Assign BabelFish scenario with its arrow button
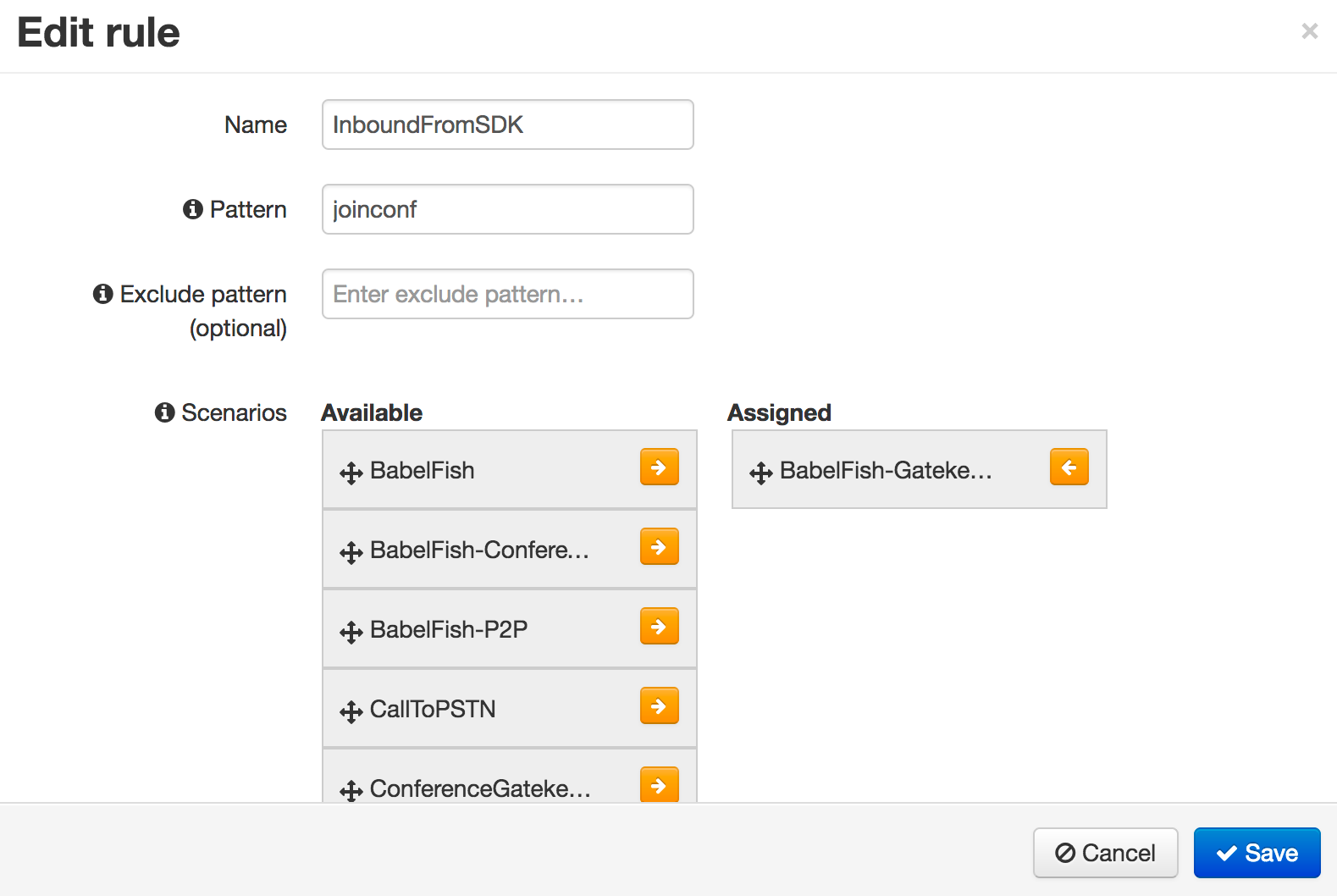Screen dimensions: 1337x896 [659, 467]
